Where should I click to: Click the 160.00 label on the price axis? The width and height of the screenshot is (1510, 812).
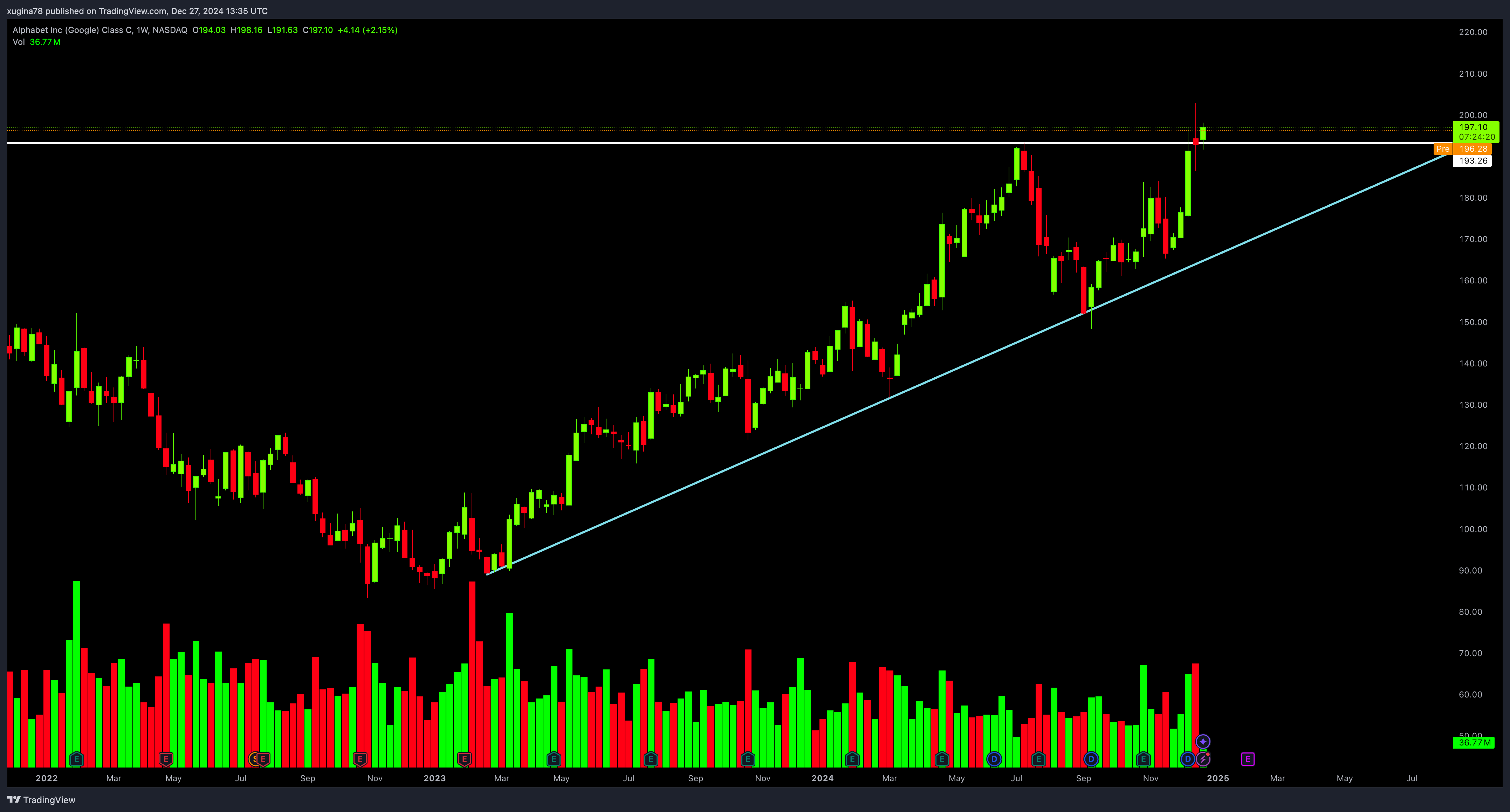(1473, 280)
